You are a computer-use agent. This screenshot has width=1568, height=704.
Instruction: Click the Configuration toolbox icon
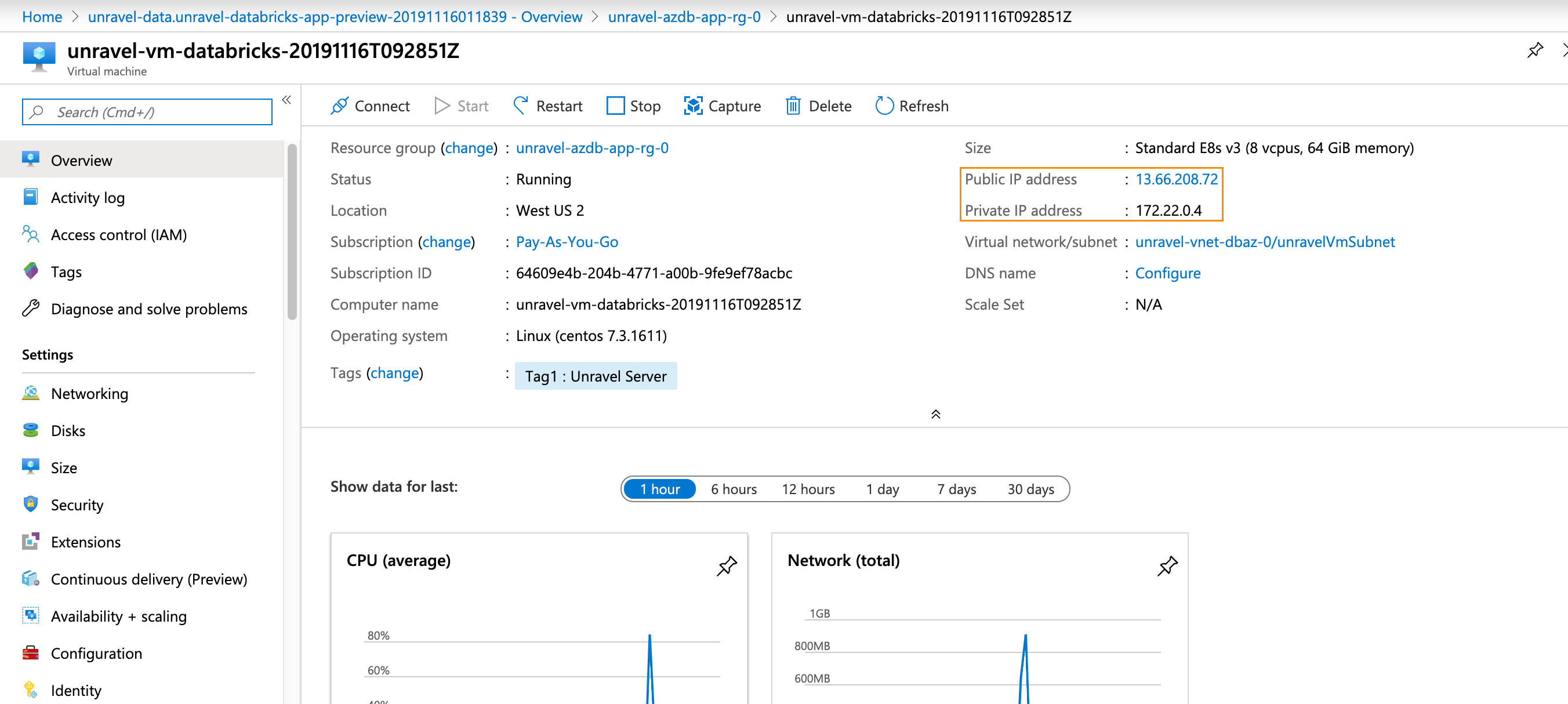tap(30, 652)
